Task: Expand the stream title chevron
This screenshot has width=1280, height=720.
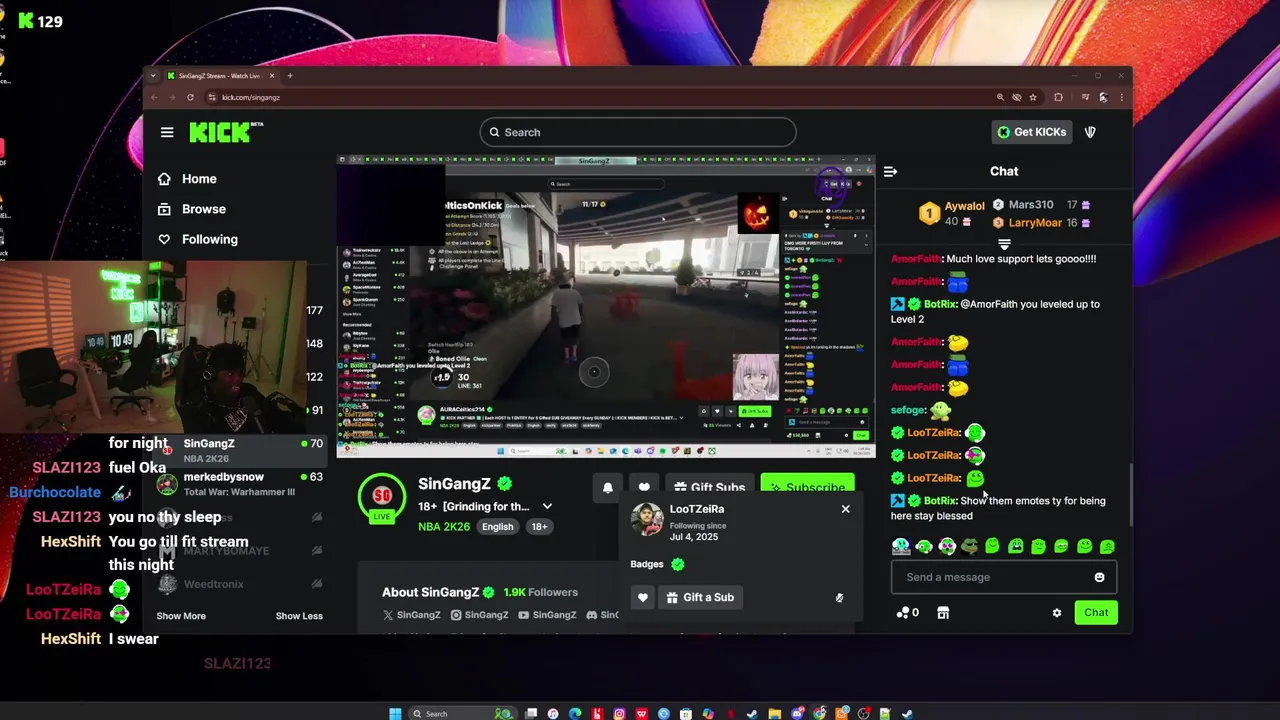Action: pyautogui.click(x=547, y=507)
